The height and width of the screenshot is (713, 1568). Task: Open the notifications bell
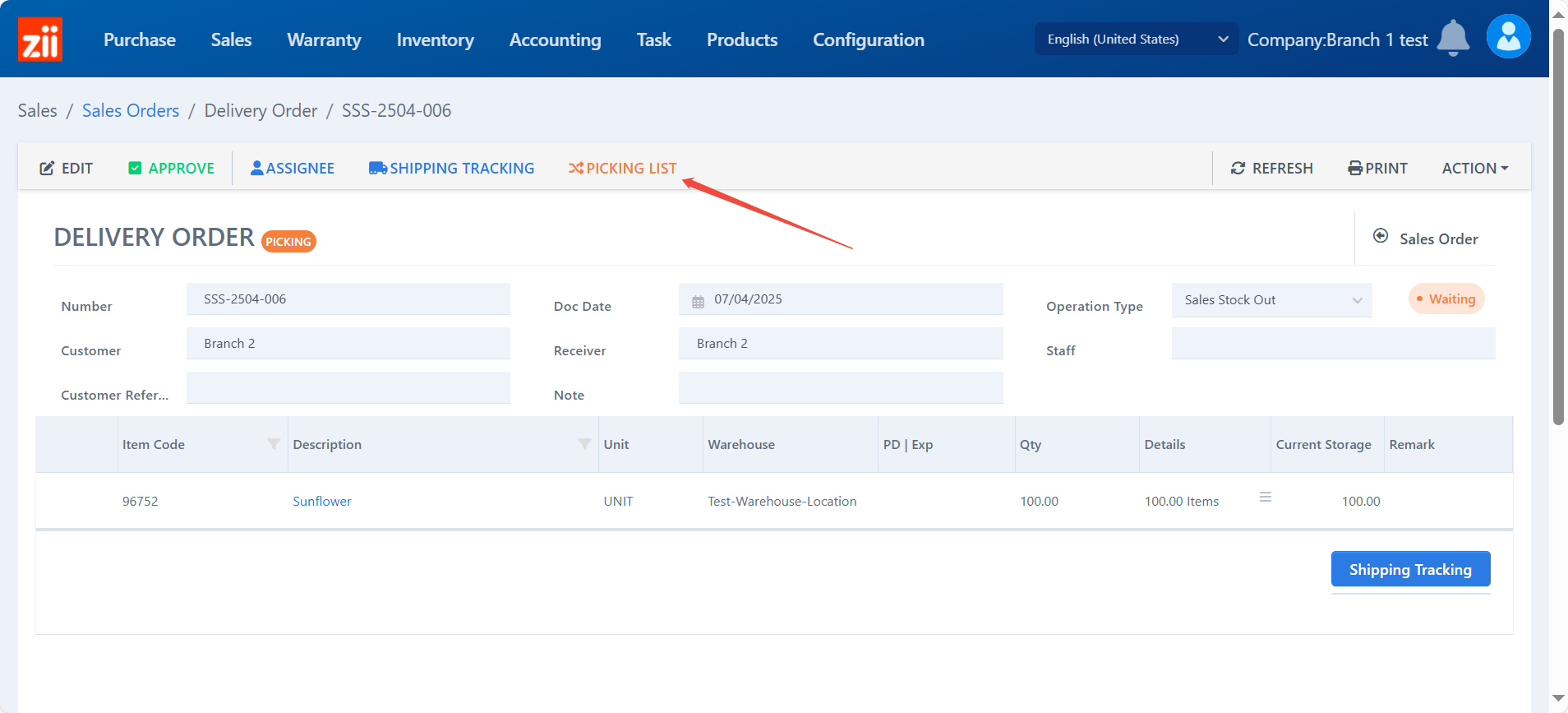pyautogui.click(x=1452, y=38)
